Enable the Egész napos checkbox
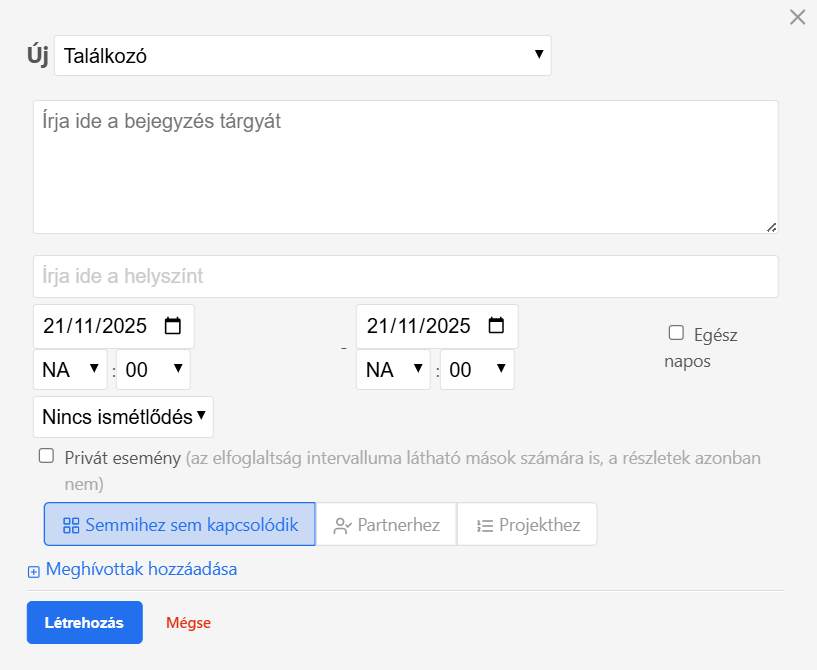The width and height of the screenshot is (817, 670). point(677,332)
